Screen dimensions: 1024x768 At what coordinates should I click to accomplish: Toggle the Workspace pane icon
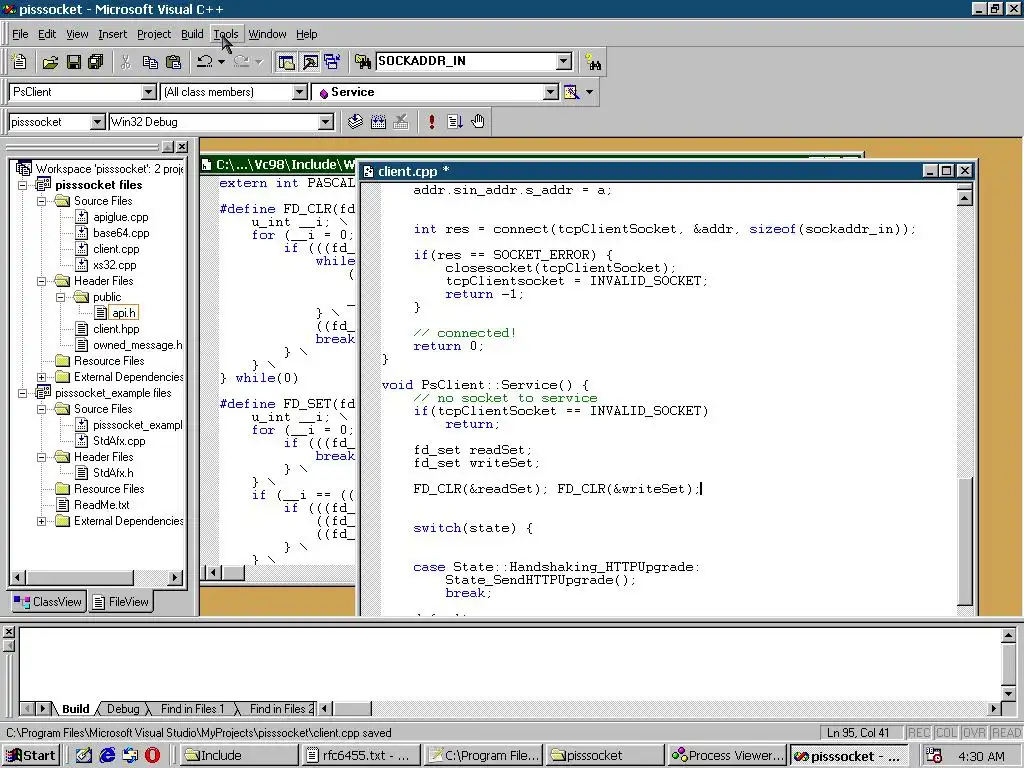tap(286, 61)
